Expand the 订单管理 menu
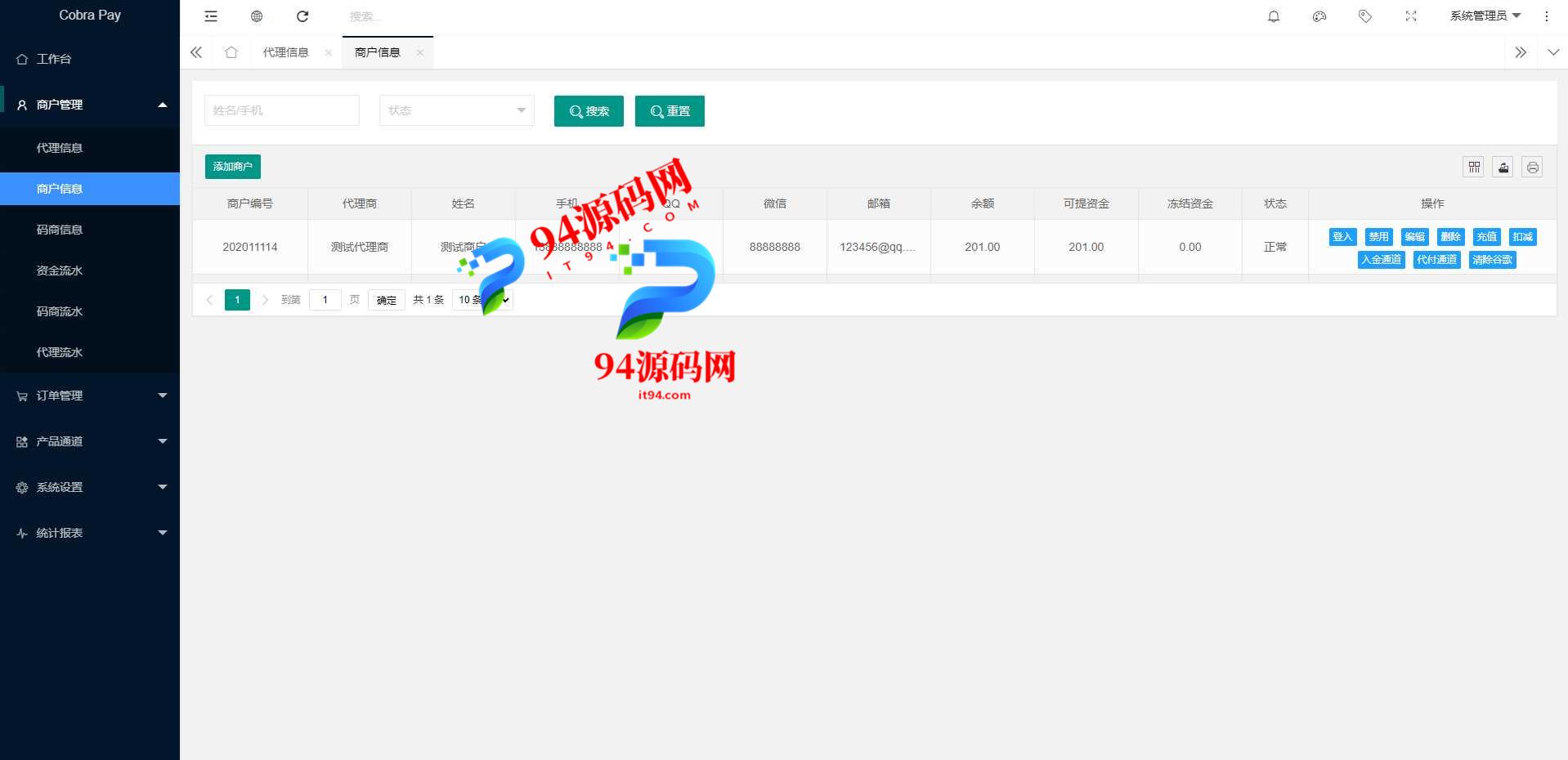 point(90,396)
